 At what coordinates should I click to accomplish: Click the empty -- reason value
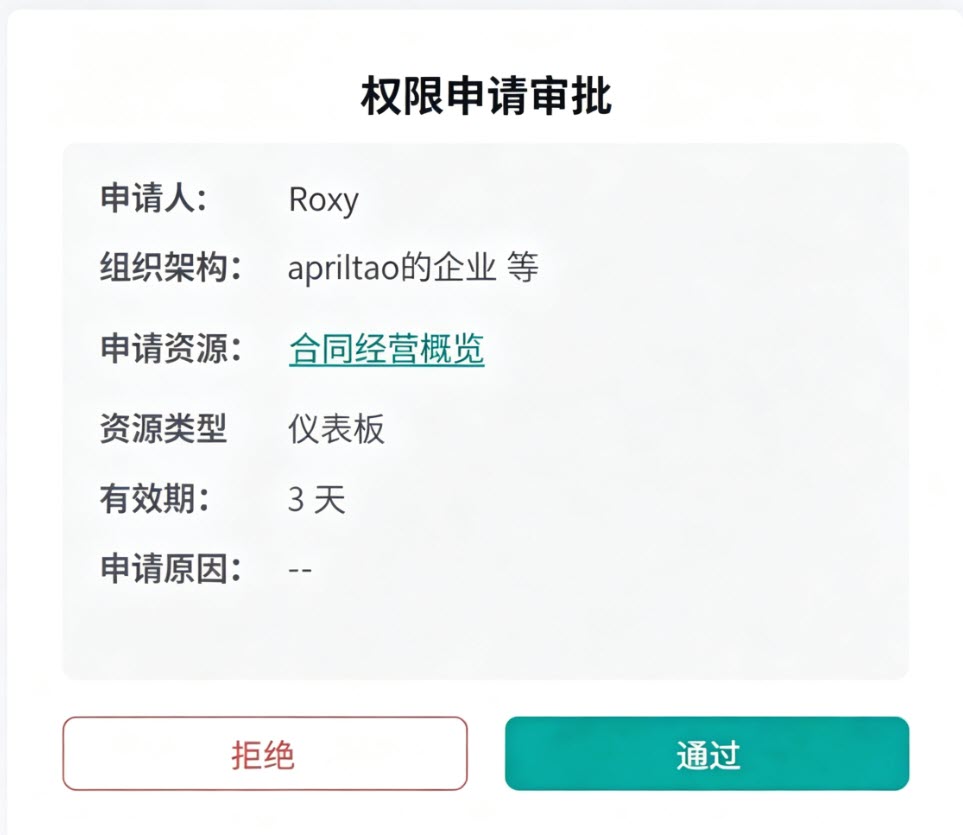(300, 570)
